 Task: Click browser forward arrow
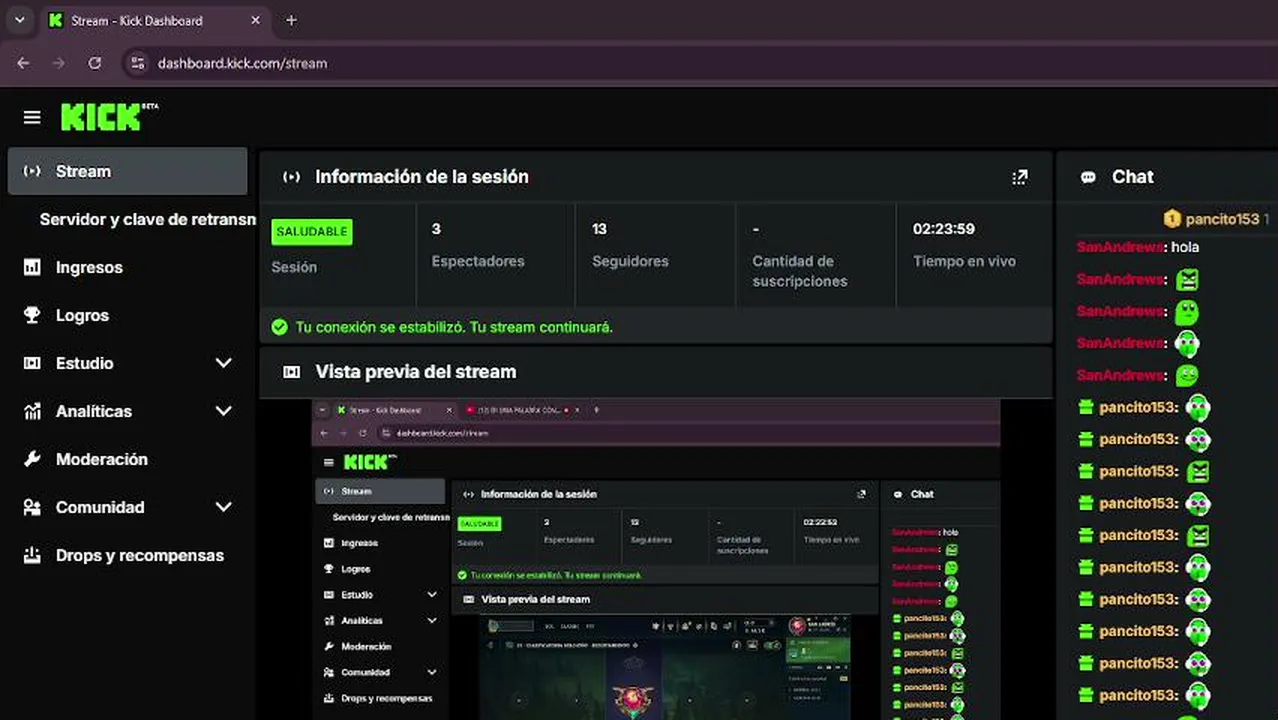click(58, 63)
